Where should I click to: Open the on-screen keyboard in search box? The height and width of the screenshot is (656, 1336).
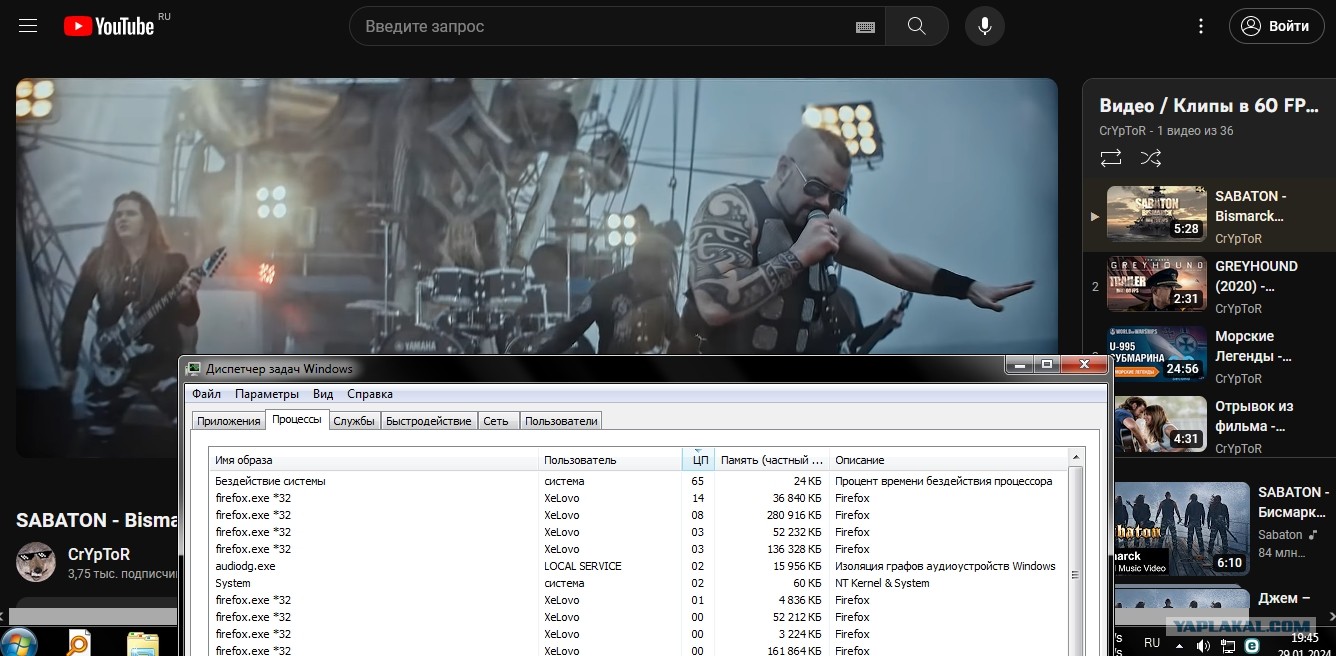click(x=865, y=27)
